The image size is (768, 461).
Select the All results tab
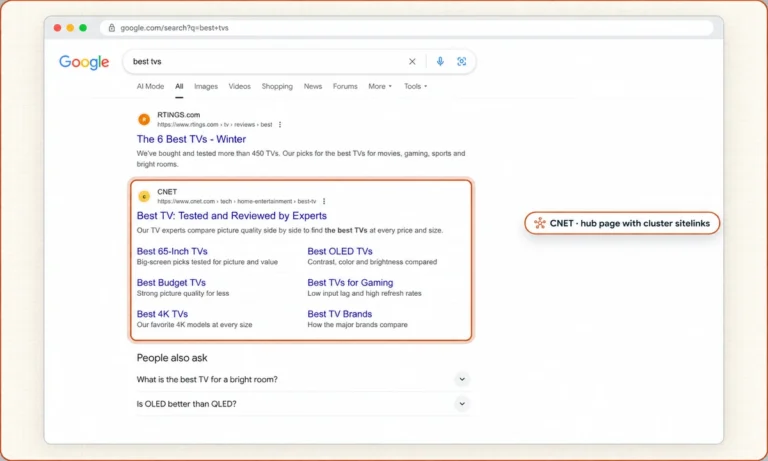pos(179,86)
